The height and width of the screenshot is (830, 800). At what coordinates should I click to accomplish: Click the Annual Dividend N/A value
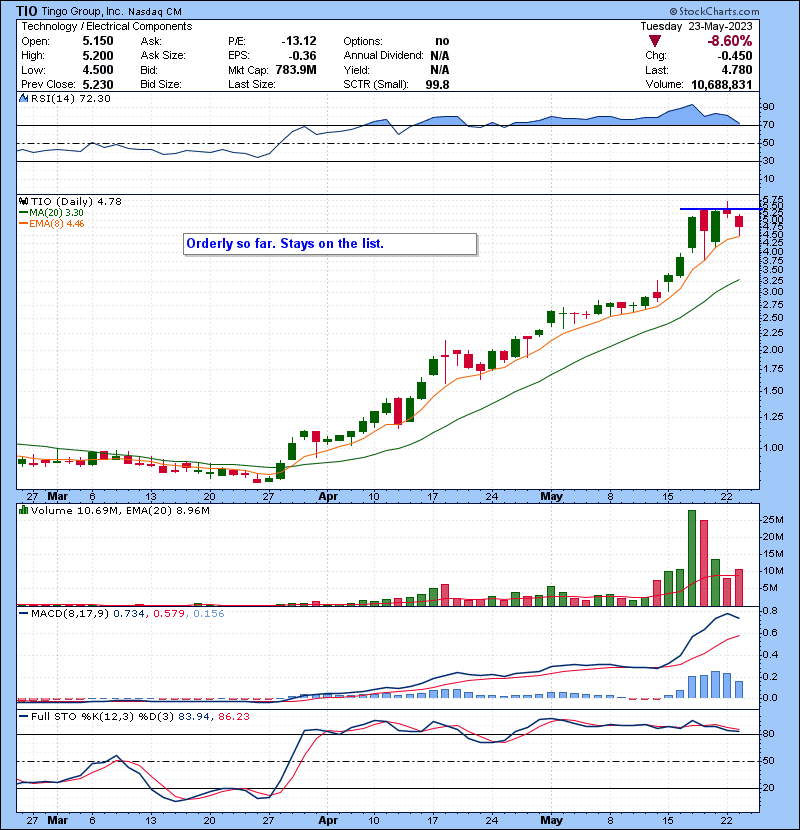[439, 56]
